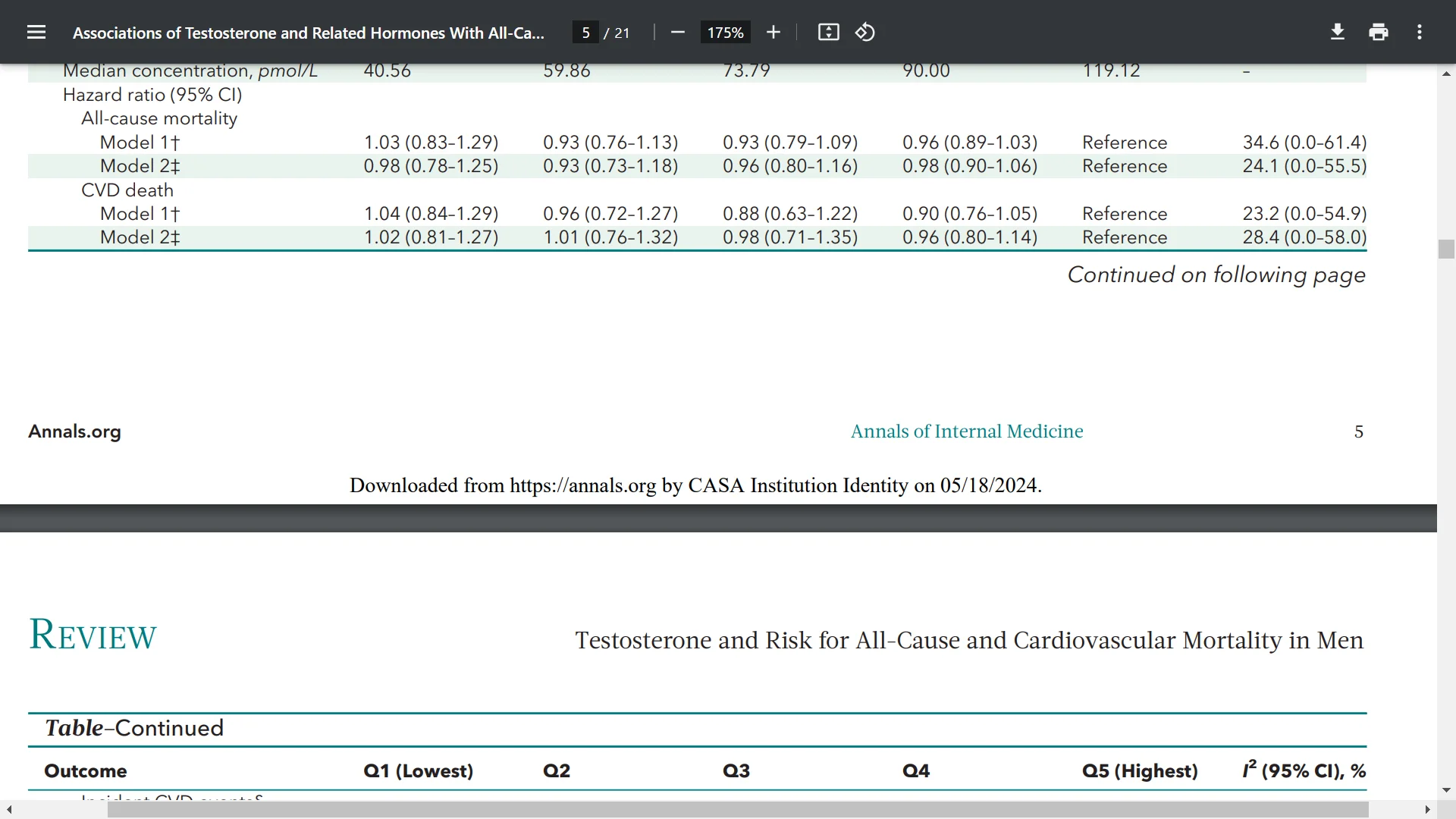
Task: Click the 'Q4' column header
Action: pos(916,771)
